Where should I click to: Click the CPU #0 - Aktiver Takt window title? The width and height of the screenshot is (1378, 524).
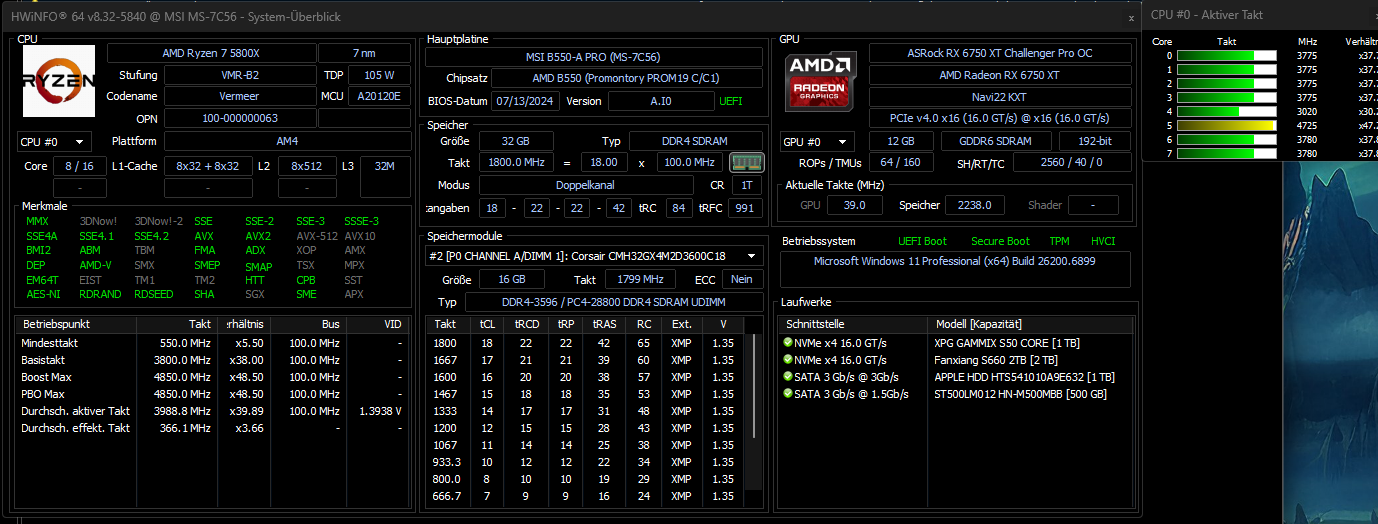coord(1209,15)
